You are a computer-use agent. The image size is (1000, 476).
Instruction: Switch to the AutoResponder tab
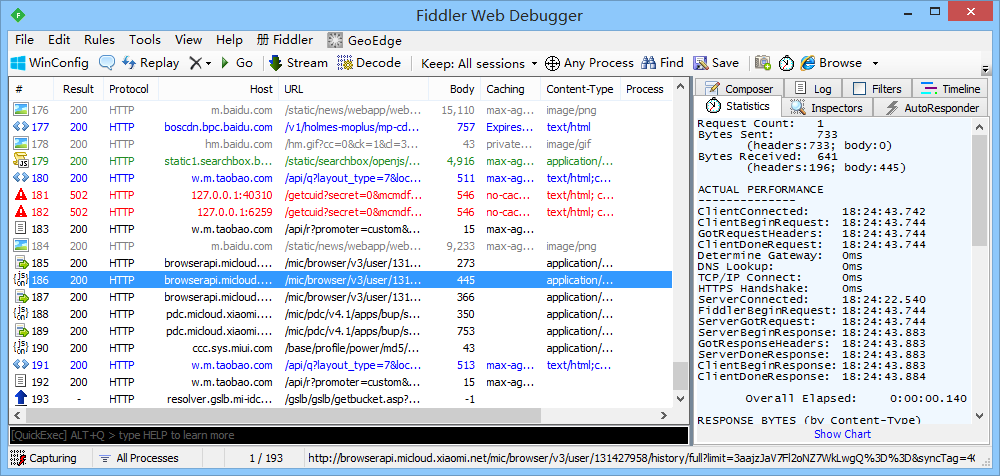932,108
